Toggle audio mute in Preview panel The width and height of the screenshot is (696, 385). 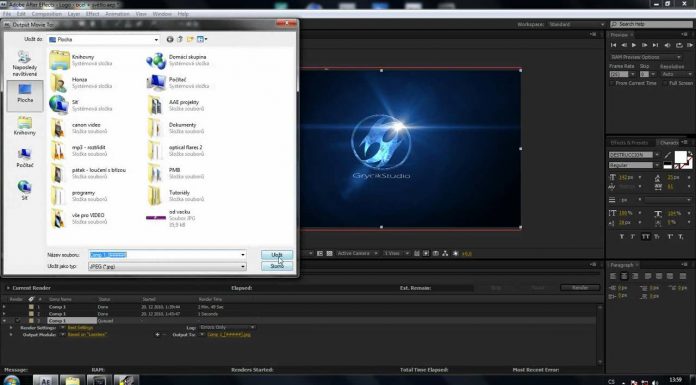point(667,45)
